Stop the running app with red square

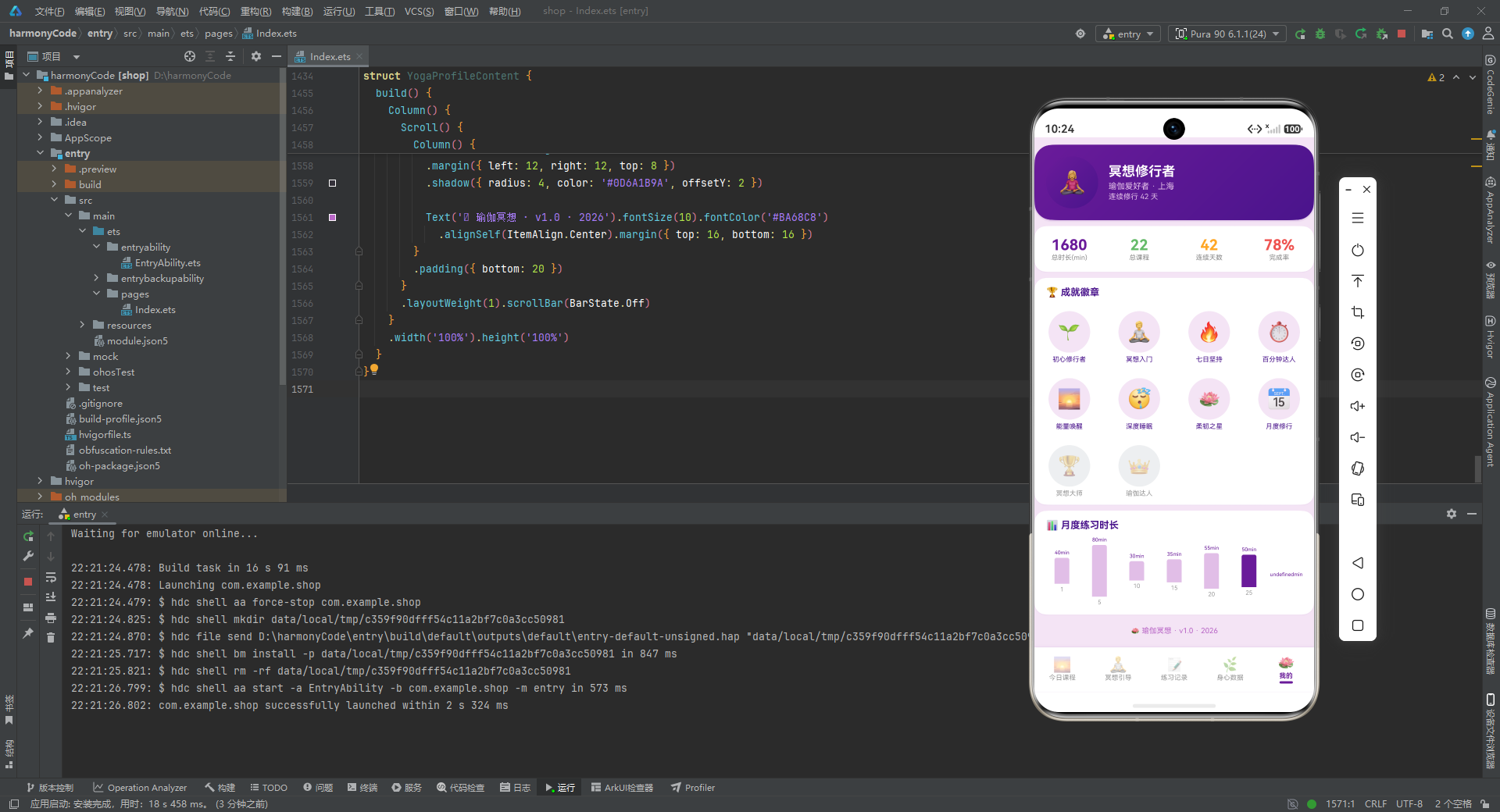(x=1402, y=34)
